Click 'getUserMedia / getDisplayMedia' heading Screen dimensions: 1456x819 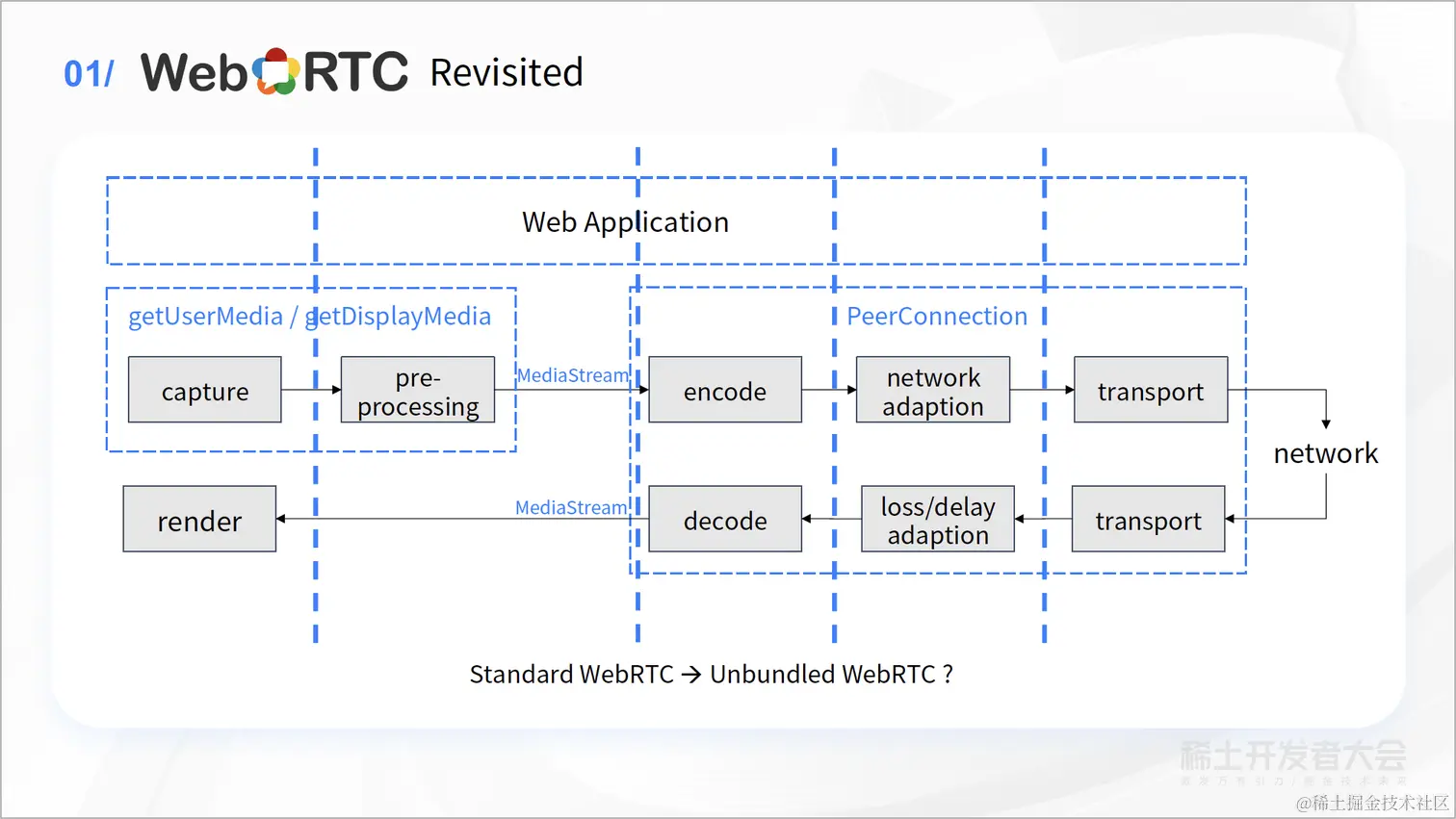click(x=309, y=317)
